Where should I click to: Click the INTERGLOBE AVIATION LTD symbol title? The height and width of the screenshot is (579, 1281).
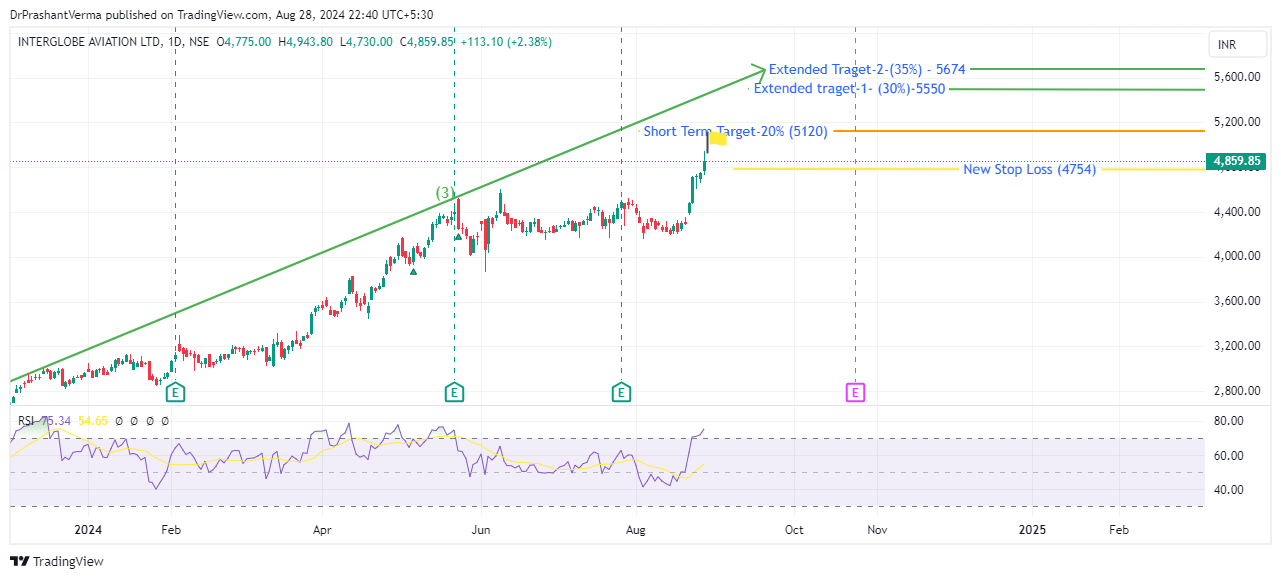pos(89,42)
